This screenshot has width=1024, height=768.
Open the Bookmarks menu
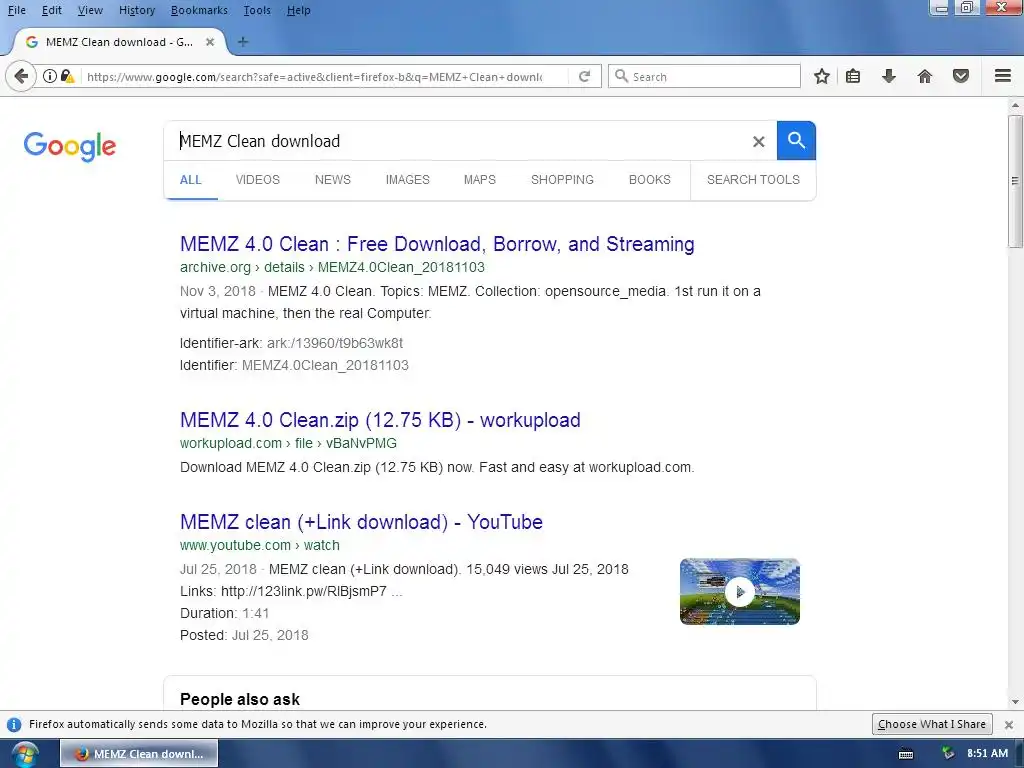tap(199, 10)
